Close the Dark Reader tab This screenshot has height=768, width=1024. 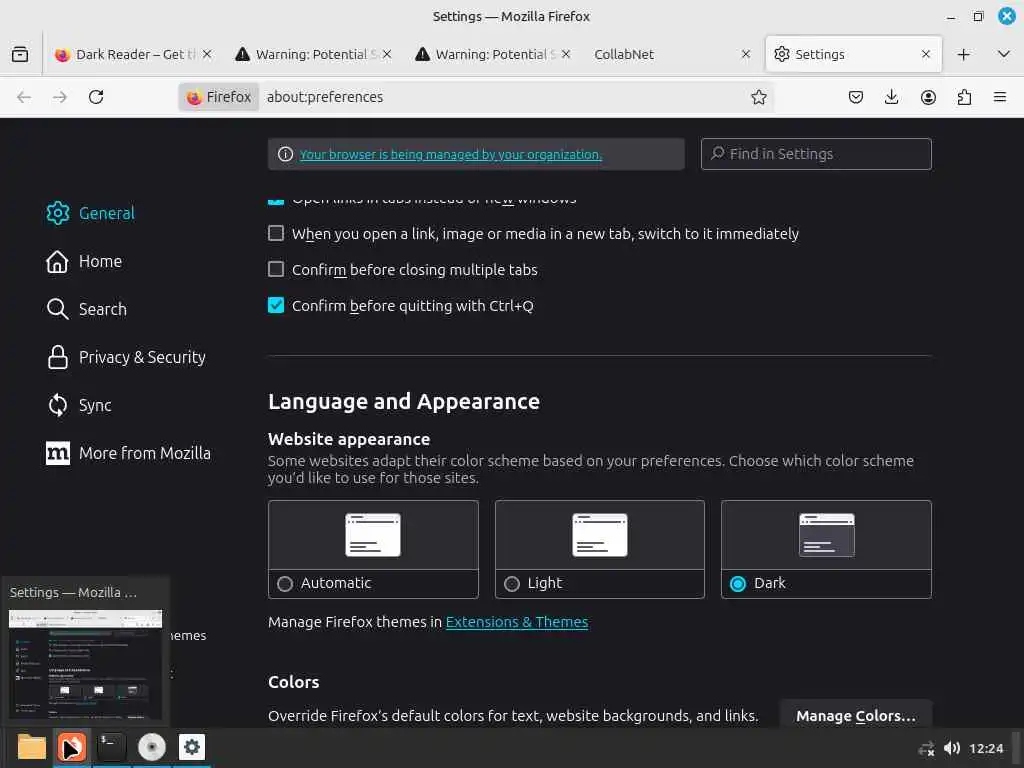[x=207, y=54]
